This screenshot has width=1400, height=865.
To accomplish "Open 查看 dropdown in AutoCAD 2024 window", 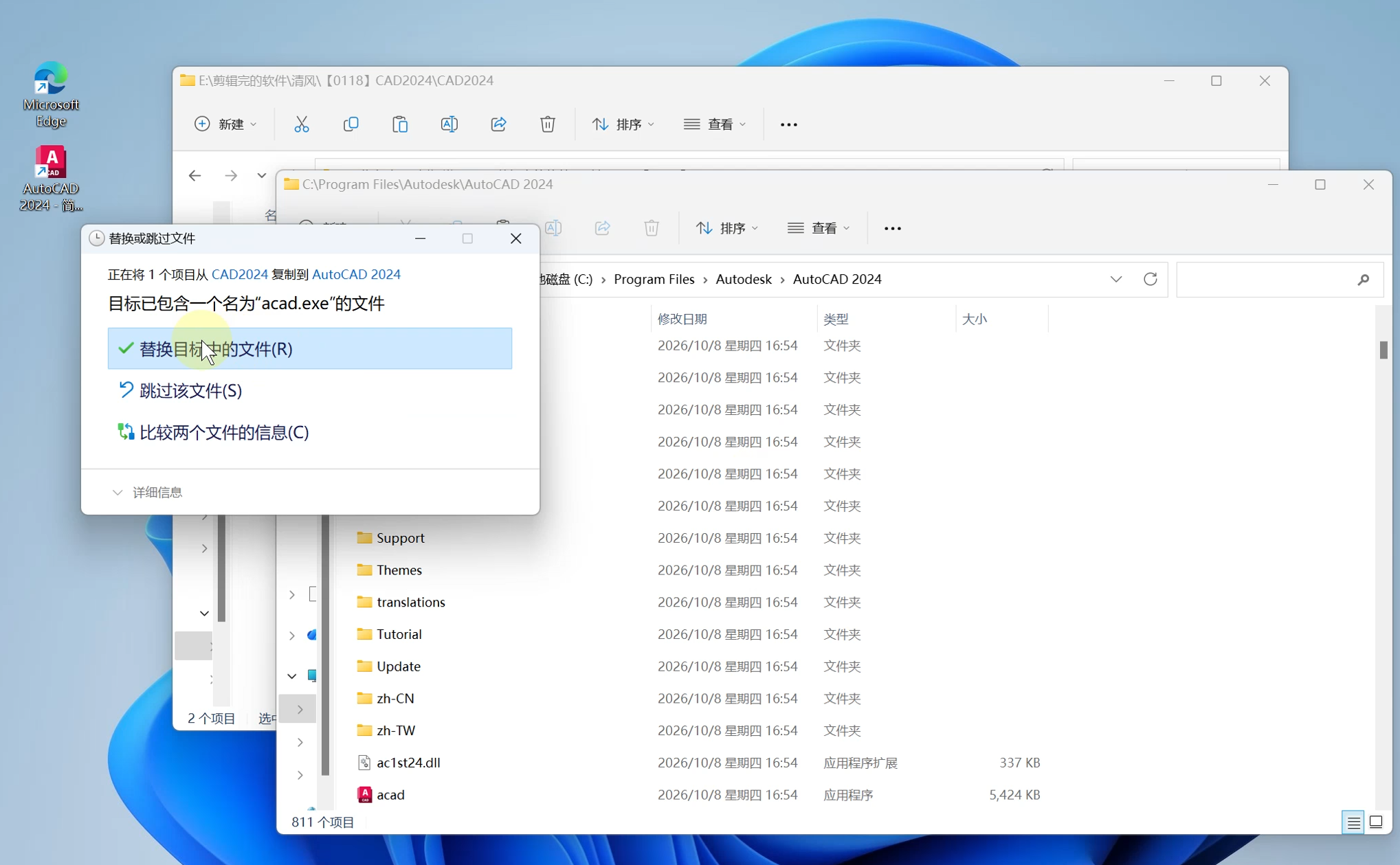I will (x=819, y=228).
